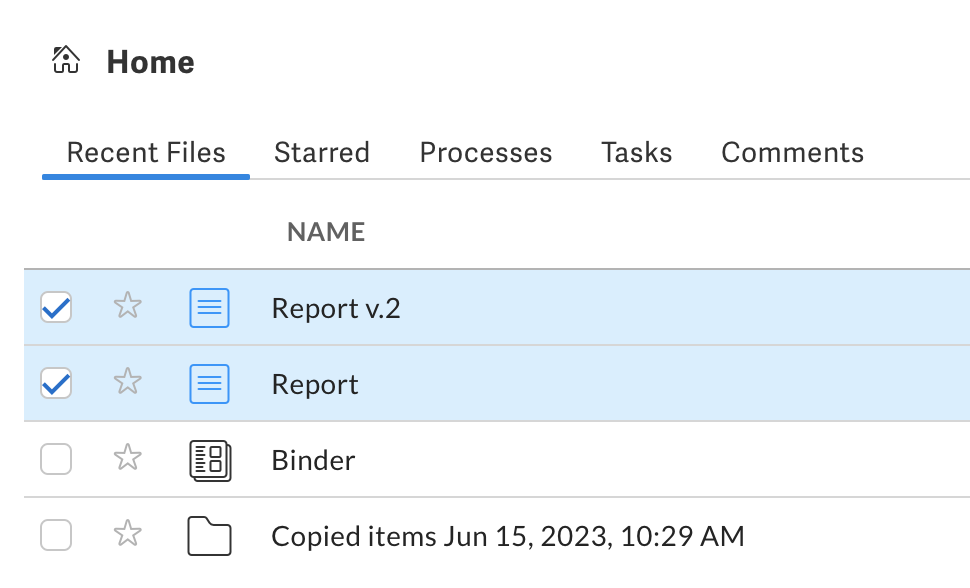Open the Report v.2 document icon
The height and width of the screenshot is (588, 970).
209,308
